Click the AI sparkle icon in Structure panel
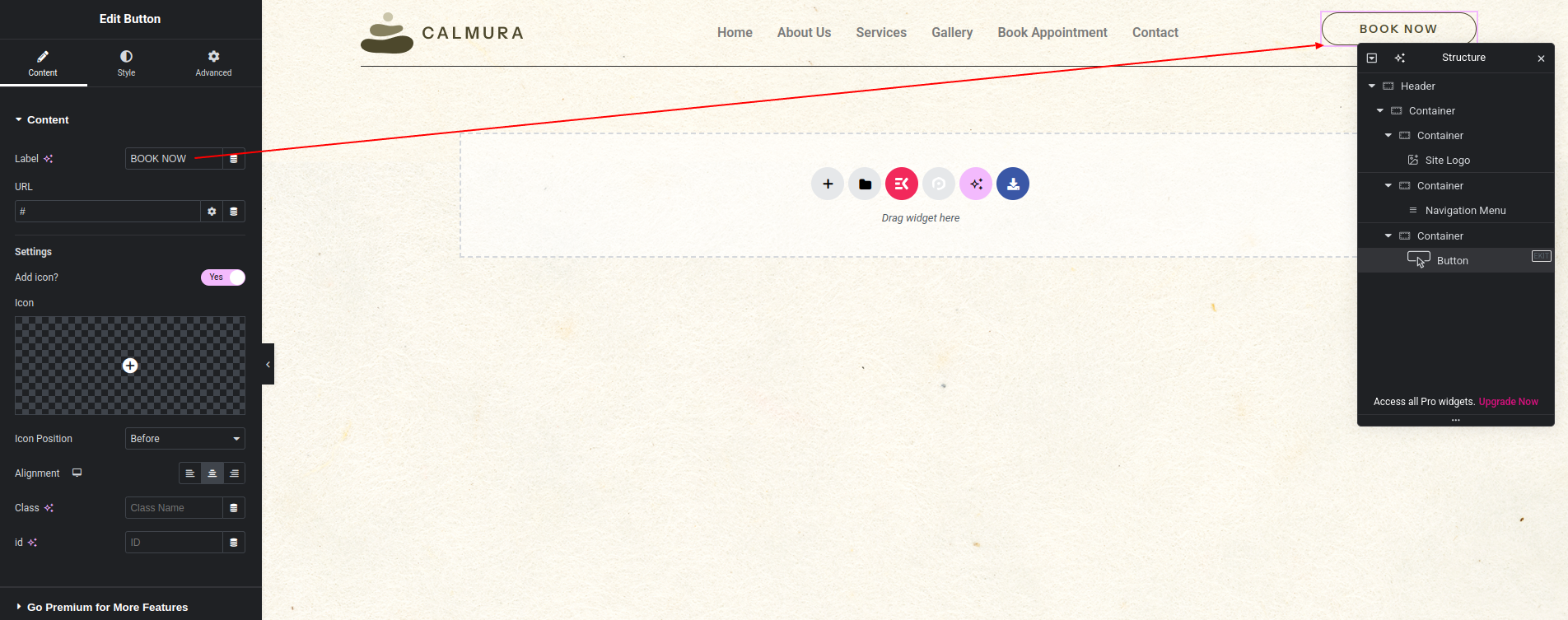This screenshot has height=620, width=1568. click(x=1400, y=58)
